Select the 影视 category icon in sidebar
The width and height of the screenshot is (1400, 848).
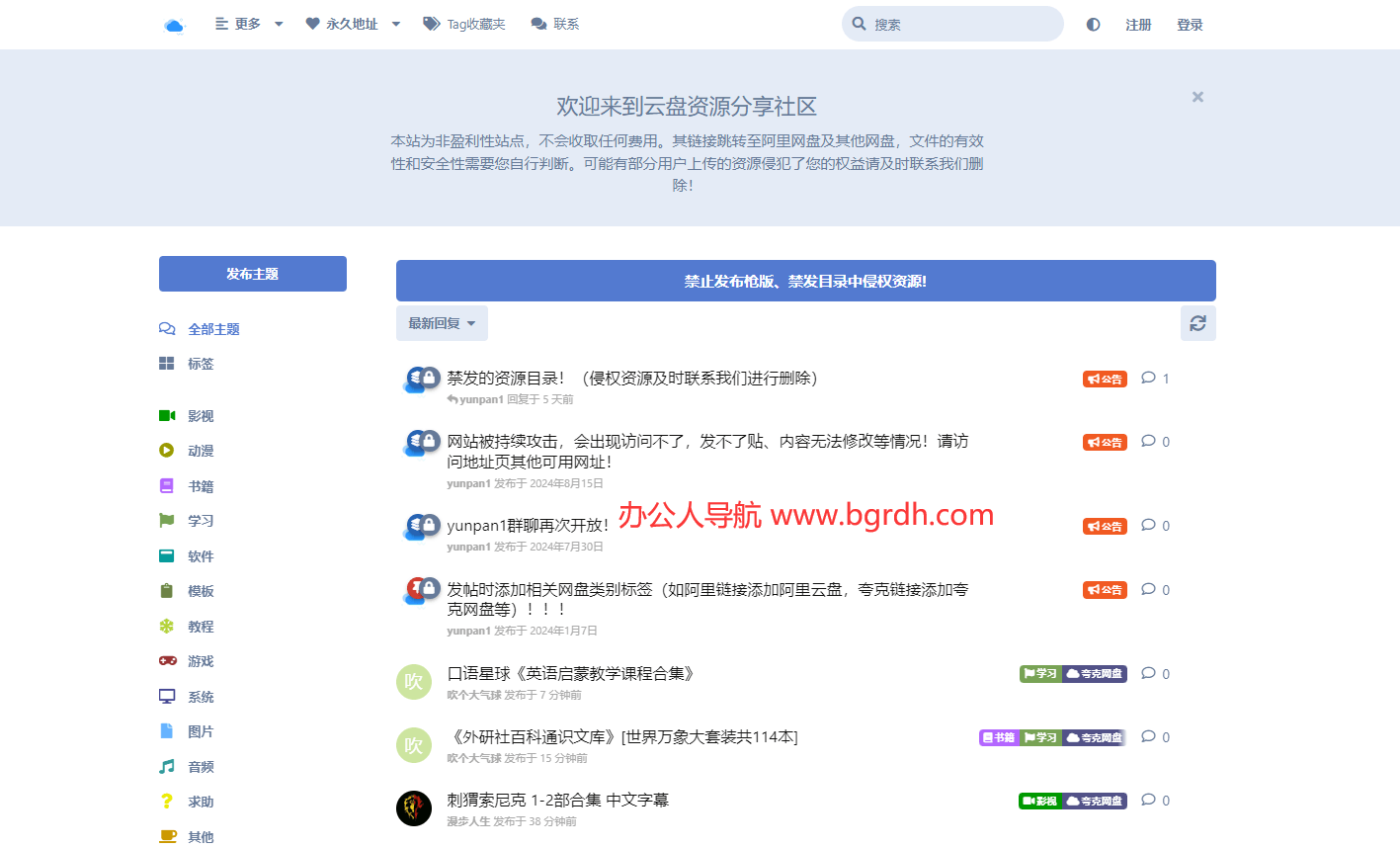(x=167, y=415)
